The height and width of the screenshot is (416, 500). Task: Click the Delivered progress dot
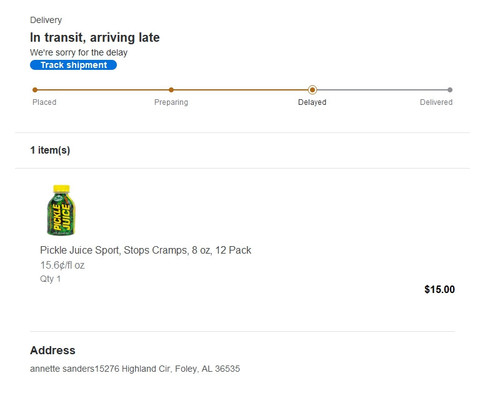(450, 90)
